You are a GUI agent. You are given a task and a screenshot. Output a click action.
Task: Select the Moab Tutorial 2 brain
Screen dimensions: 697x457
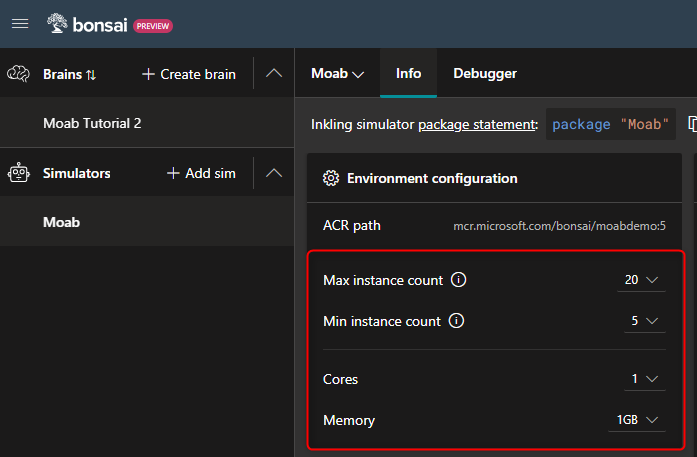pos(147,123)
